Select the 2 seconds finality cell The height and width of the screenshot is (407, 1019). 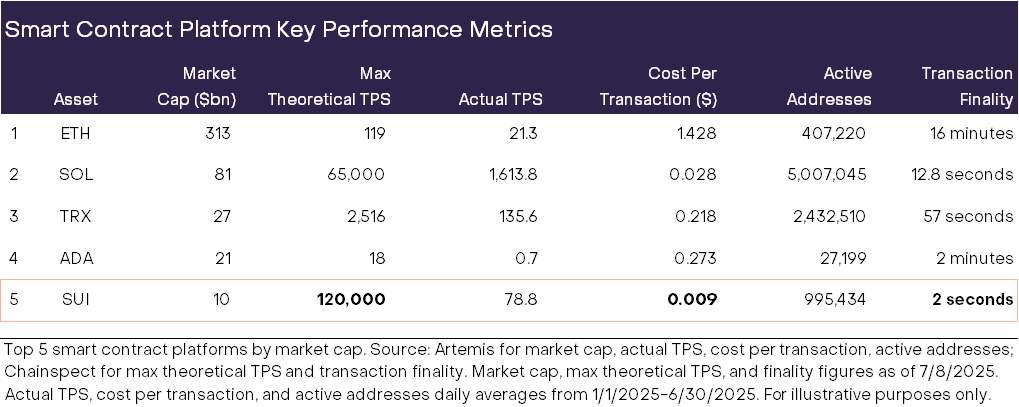point(968,300)
